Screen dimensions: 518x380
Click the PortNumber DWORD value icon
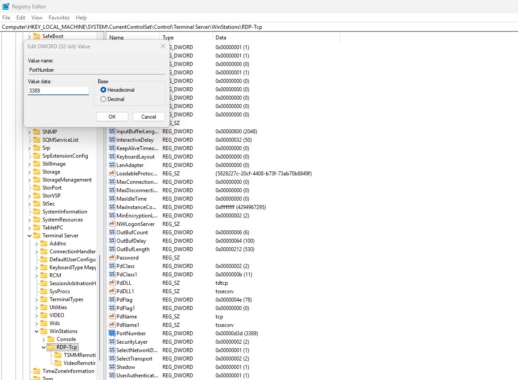click(x=112, y=333)
